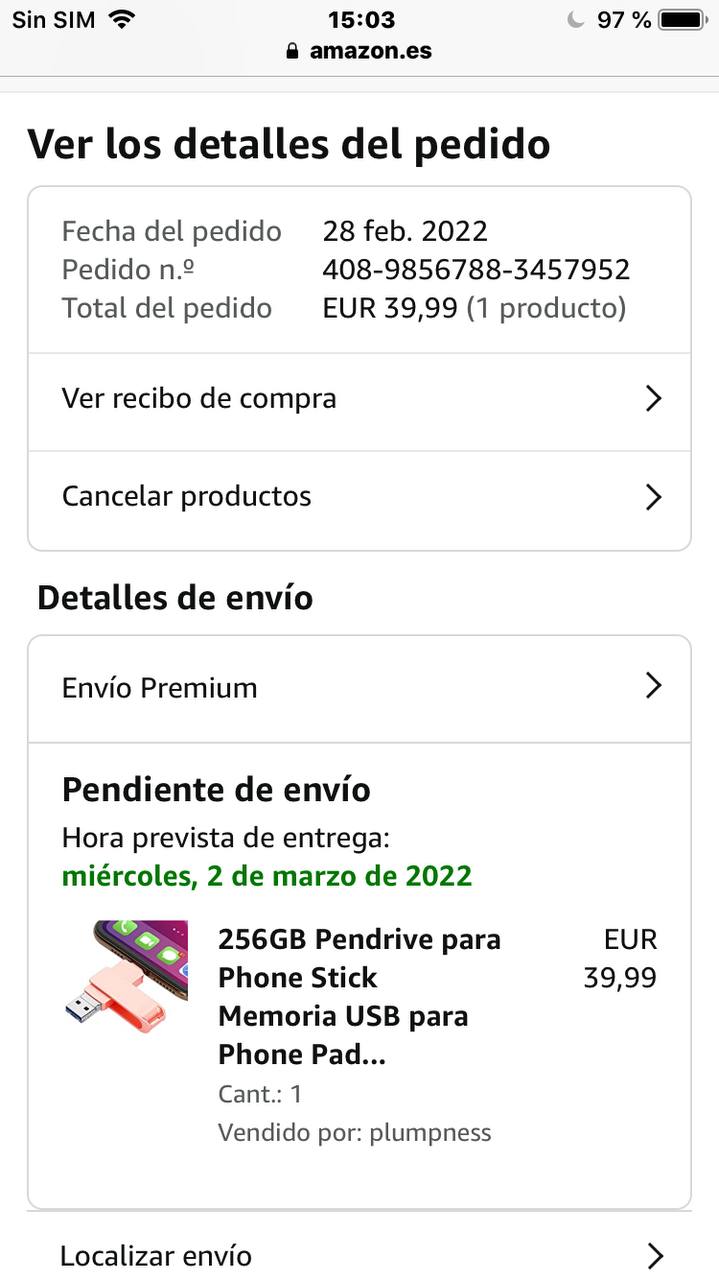Expand the Envío Premium chevron arrow

[x=653, y=686]
